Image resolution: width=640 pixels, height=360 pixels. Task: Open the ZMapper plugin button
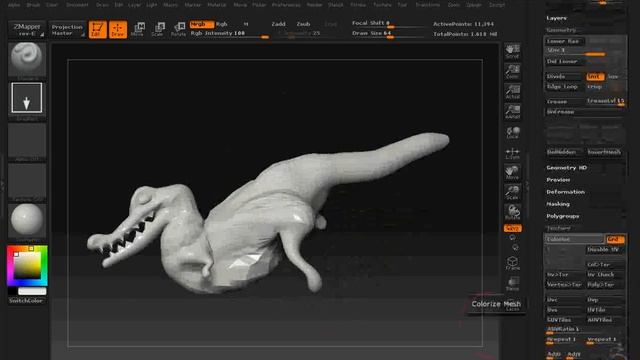point(27,29)
